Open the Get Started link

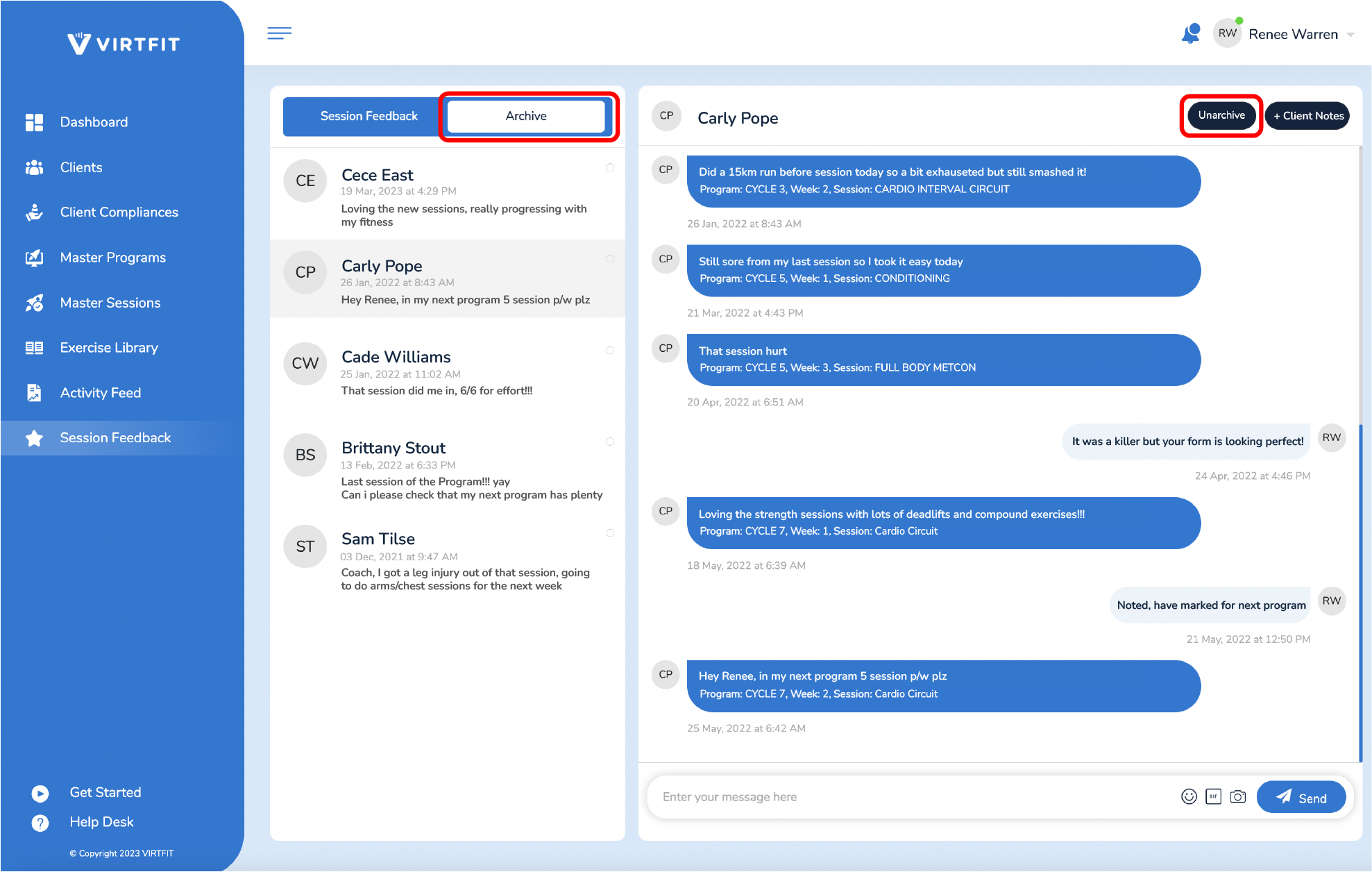point(105,793)
